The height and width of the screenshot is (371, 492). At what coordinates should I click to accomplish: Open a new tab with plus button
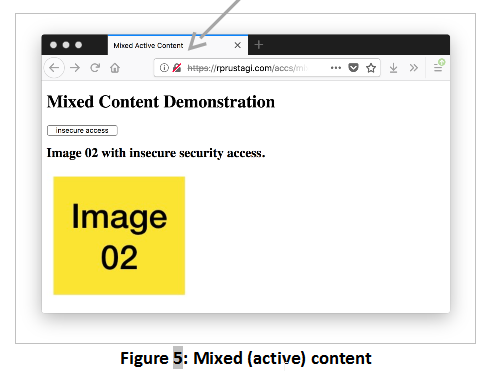pyautogui.click(x=259, y=45)
